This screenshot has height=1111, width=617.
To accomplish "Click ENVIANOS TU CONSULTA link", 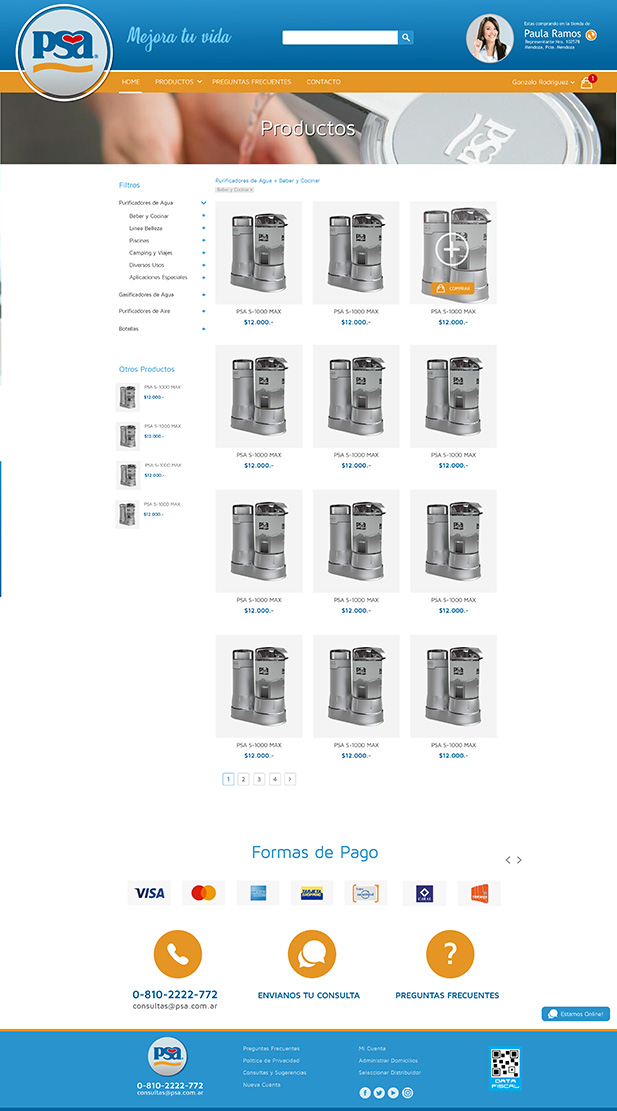I will tap(309, 996).
